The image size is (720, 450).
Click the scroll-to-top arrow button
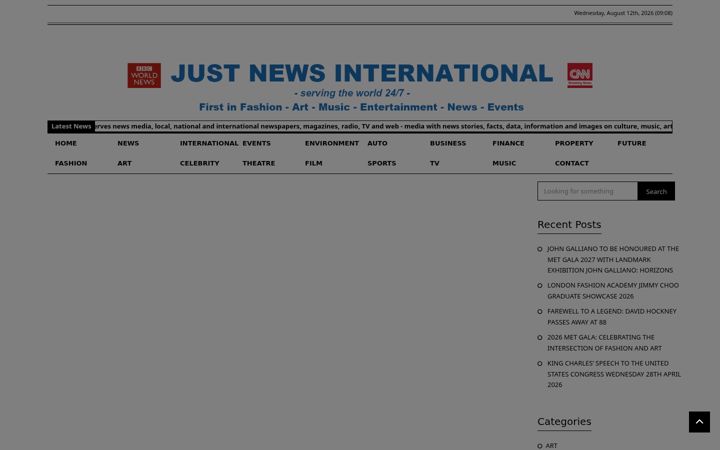[x=699, y=422]
